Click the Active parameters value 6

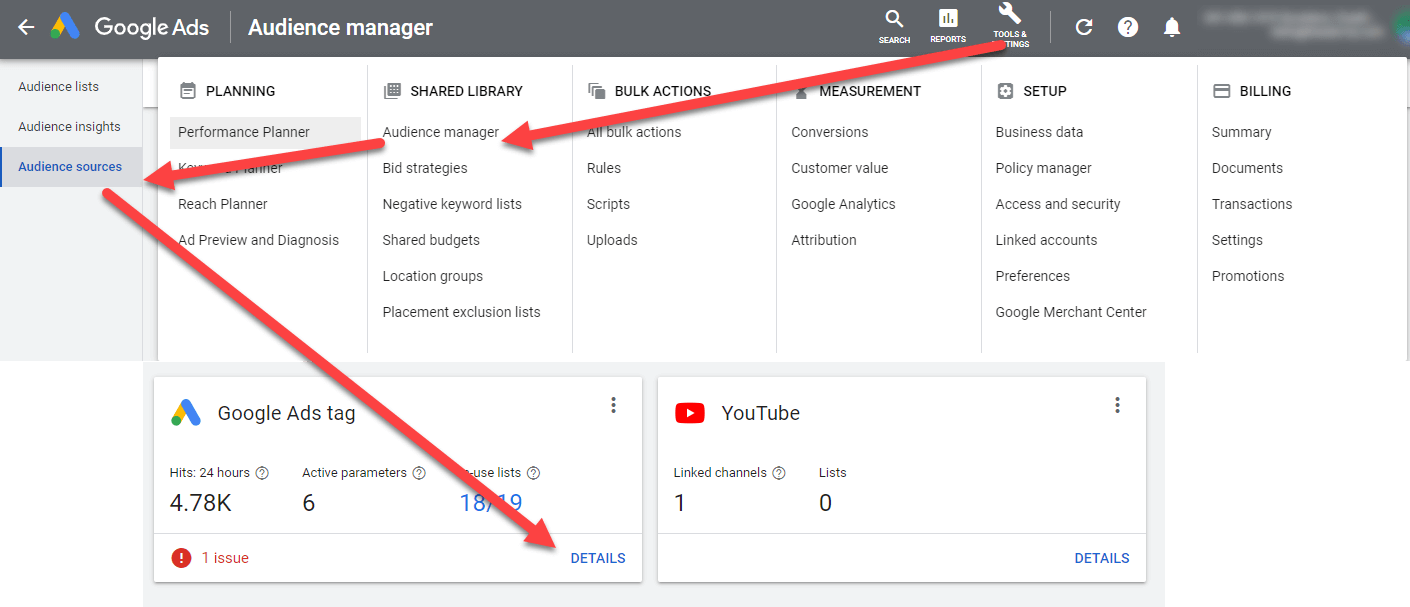click(x=309, y=502)
